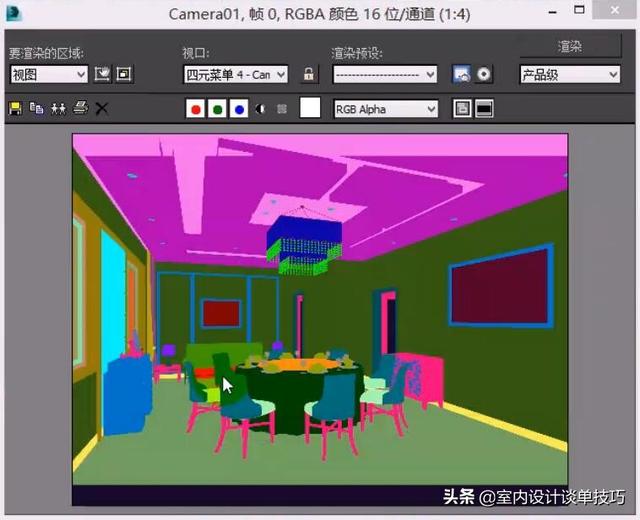Click the Save Image floppy disk icon
640x520 pixels.
tap(16, 109)
